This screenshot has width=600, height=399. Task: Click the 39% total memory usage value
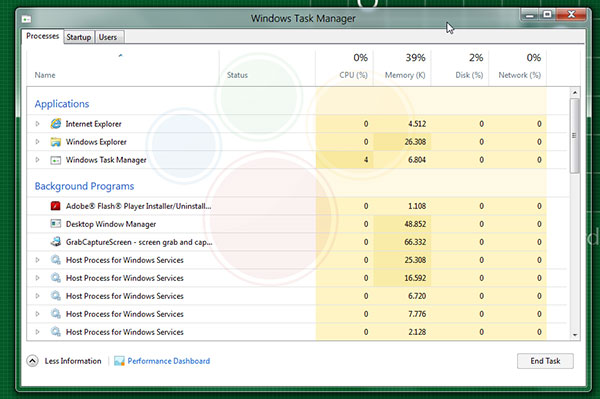click(415, 58)
